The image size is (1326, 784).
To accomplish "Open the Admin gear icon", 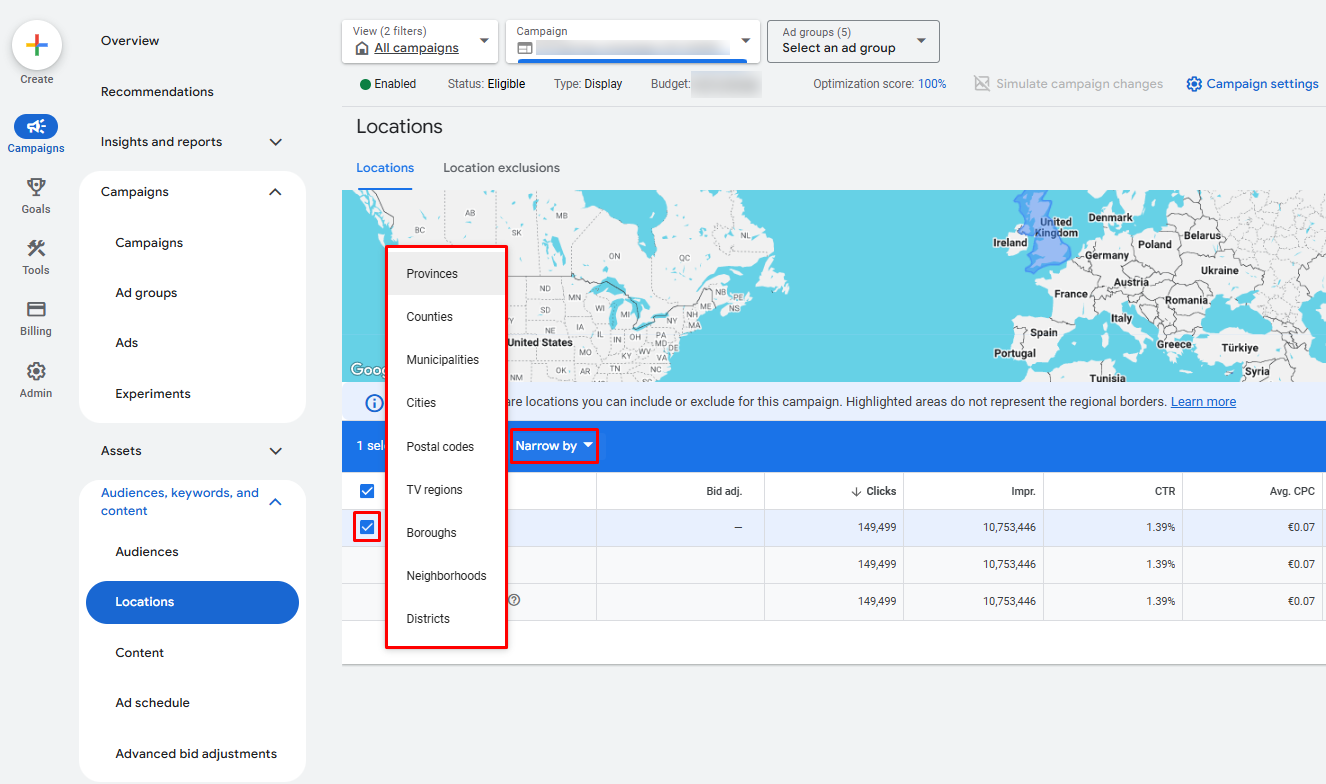I will (x=36, y=371).
